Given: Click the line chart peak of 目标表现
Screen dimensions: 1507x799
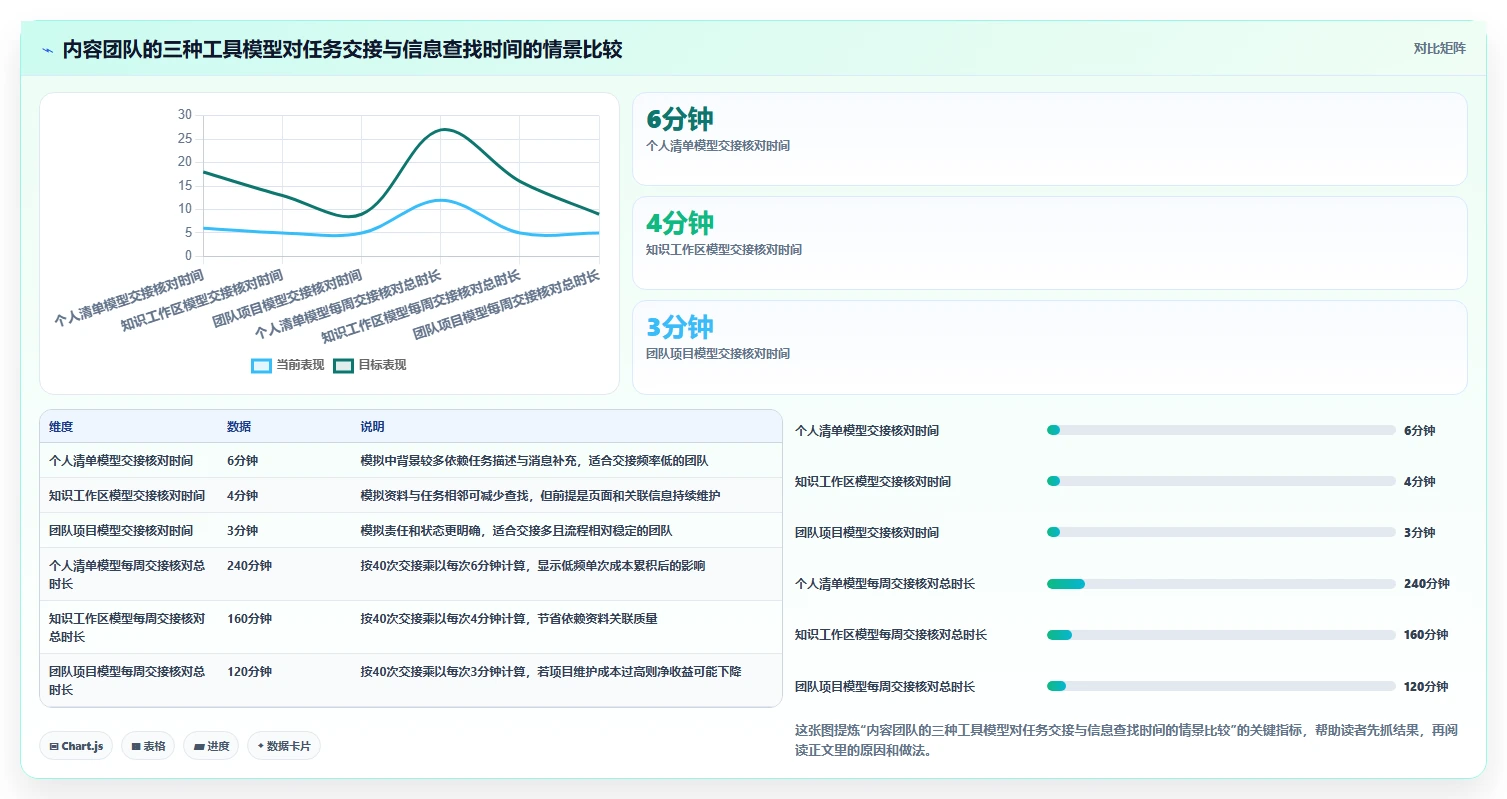Looking at the screenshot, I should [444, 129].
